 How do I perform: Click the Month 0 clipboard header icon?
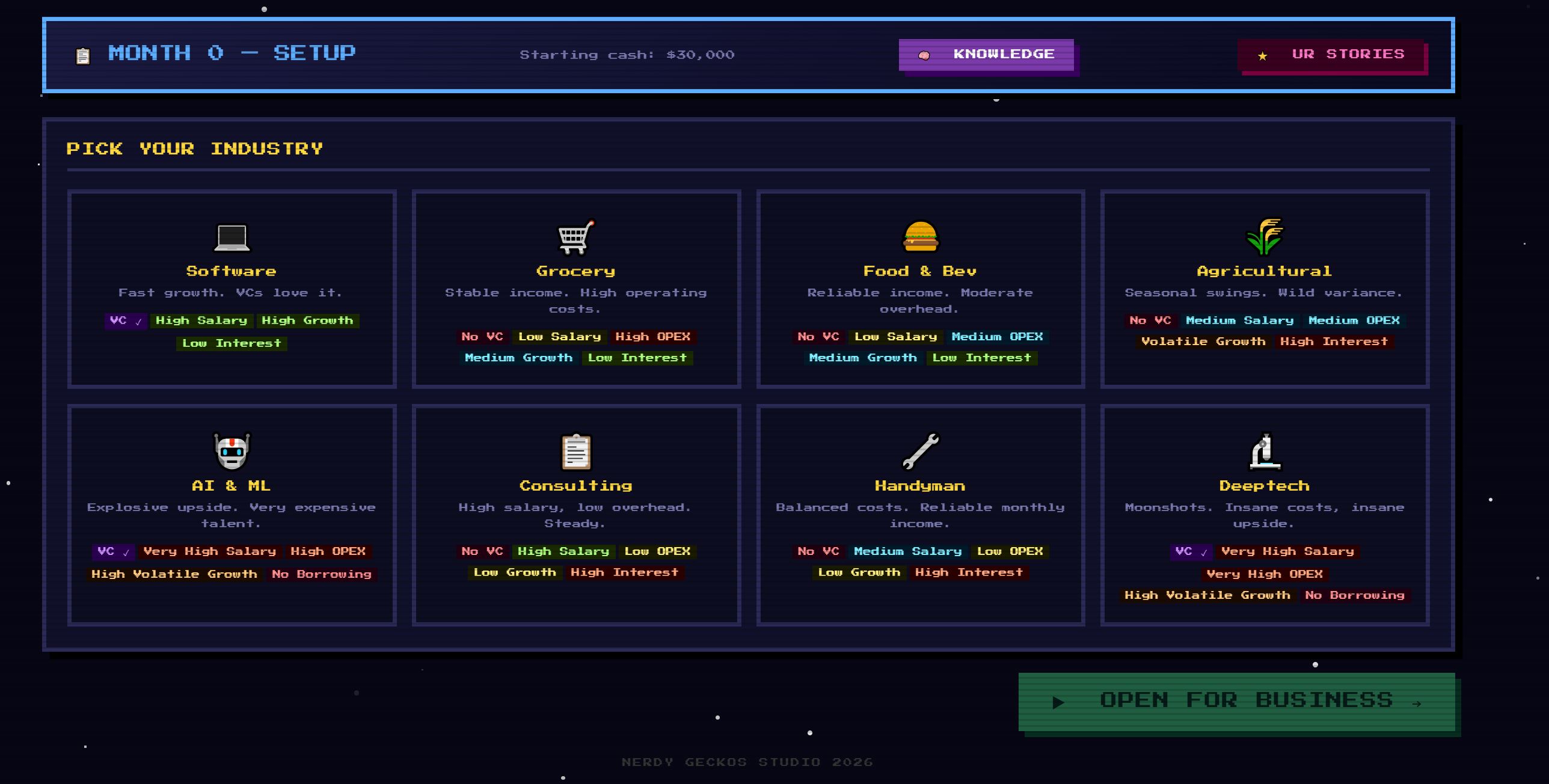83,56
